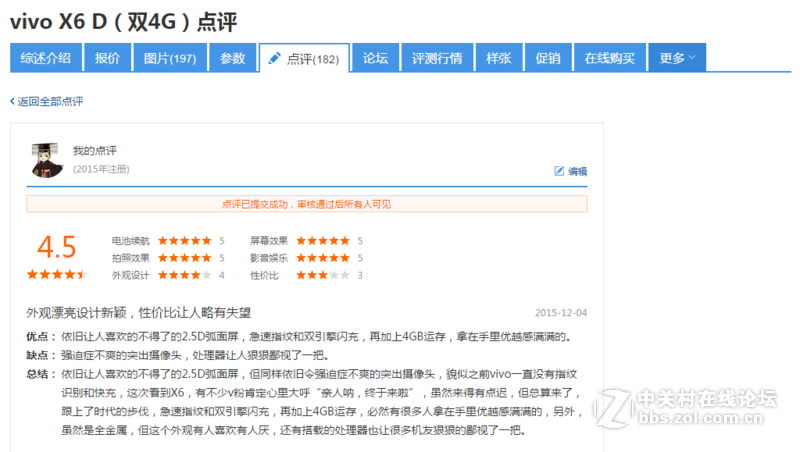Open the 在线购买 tab
Image resolution: width=800 pixels, height=452 pixels.
pos(610,58)
